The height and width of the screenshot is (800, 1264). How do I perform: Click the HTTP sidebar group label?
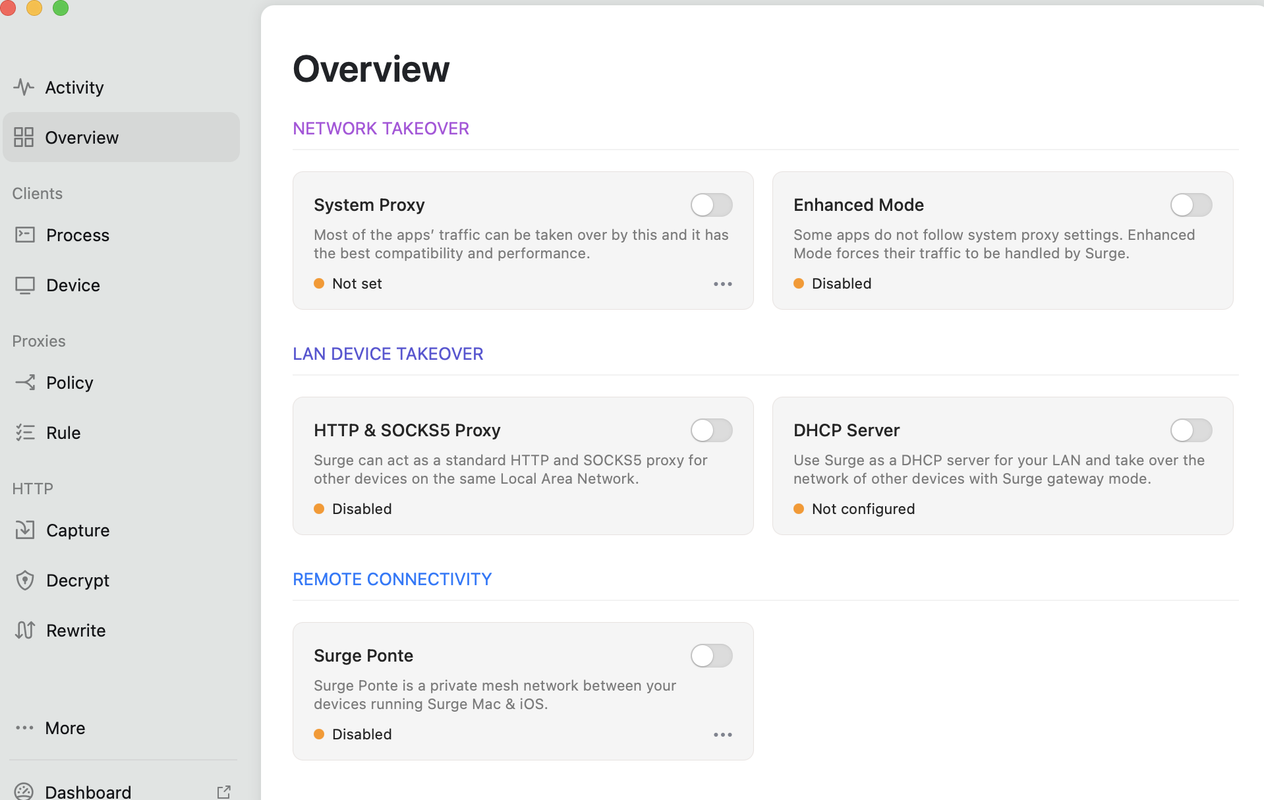point(32,489)
